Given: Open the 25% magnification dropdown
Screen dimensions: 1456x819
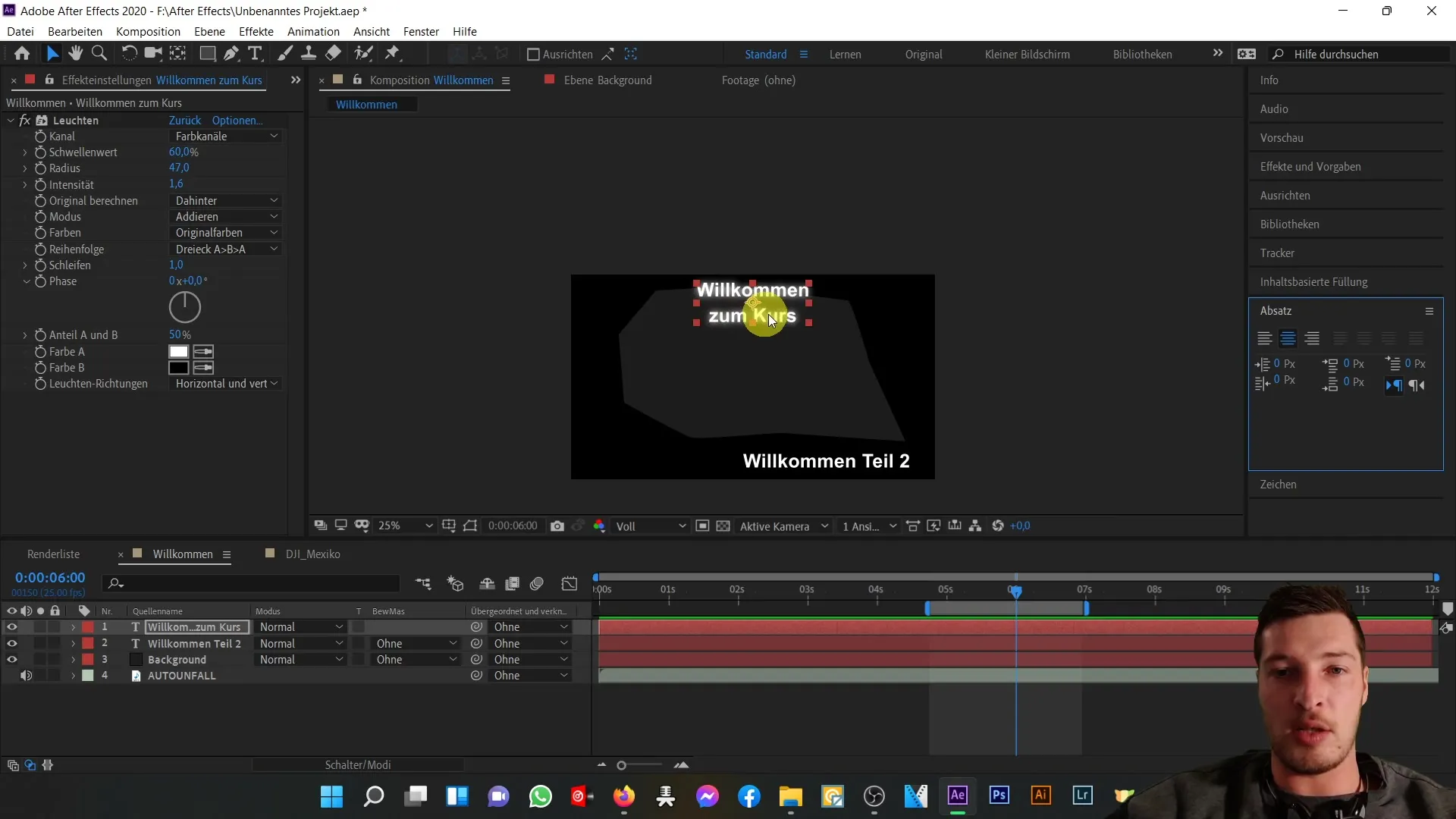Looking at the screenshot, I should pos(405,526).
